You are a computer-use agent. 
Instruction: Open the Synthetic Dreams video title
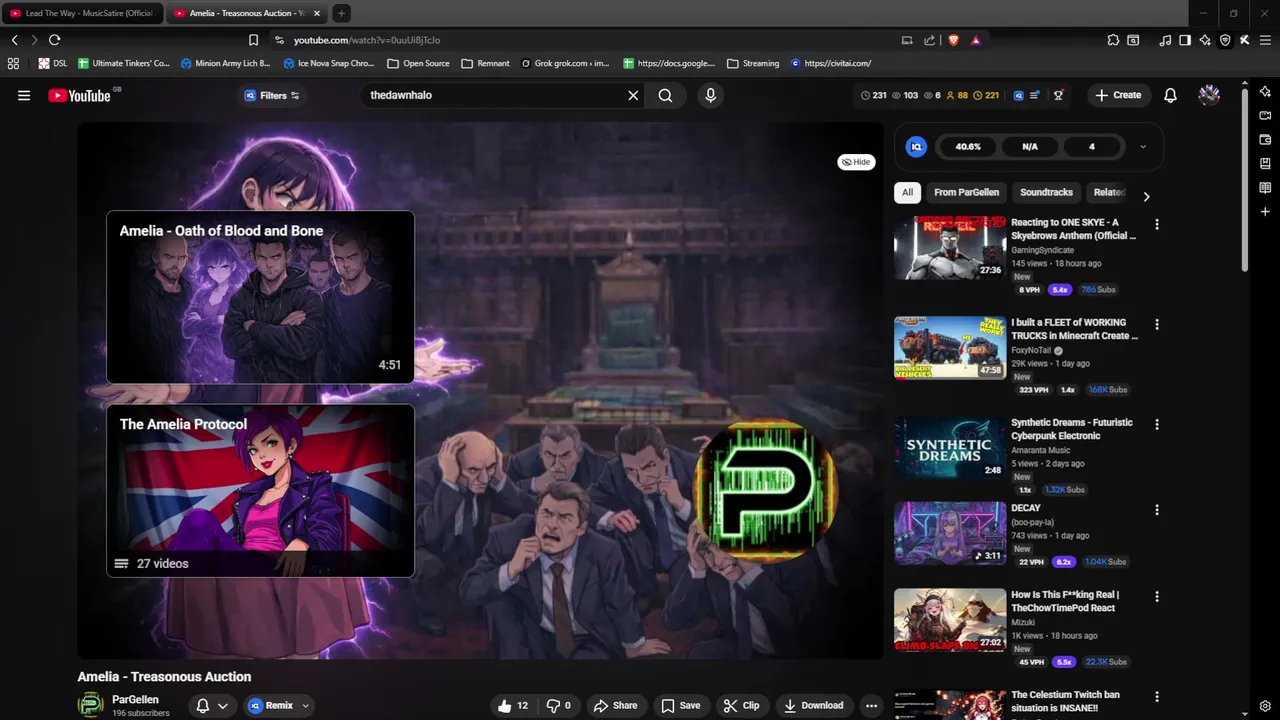(x=1071, y=429)
